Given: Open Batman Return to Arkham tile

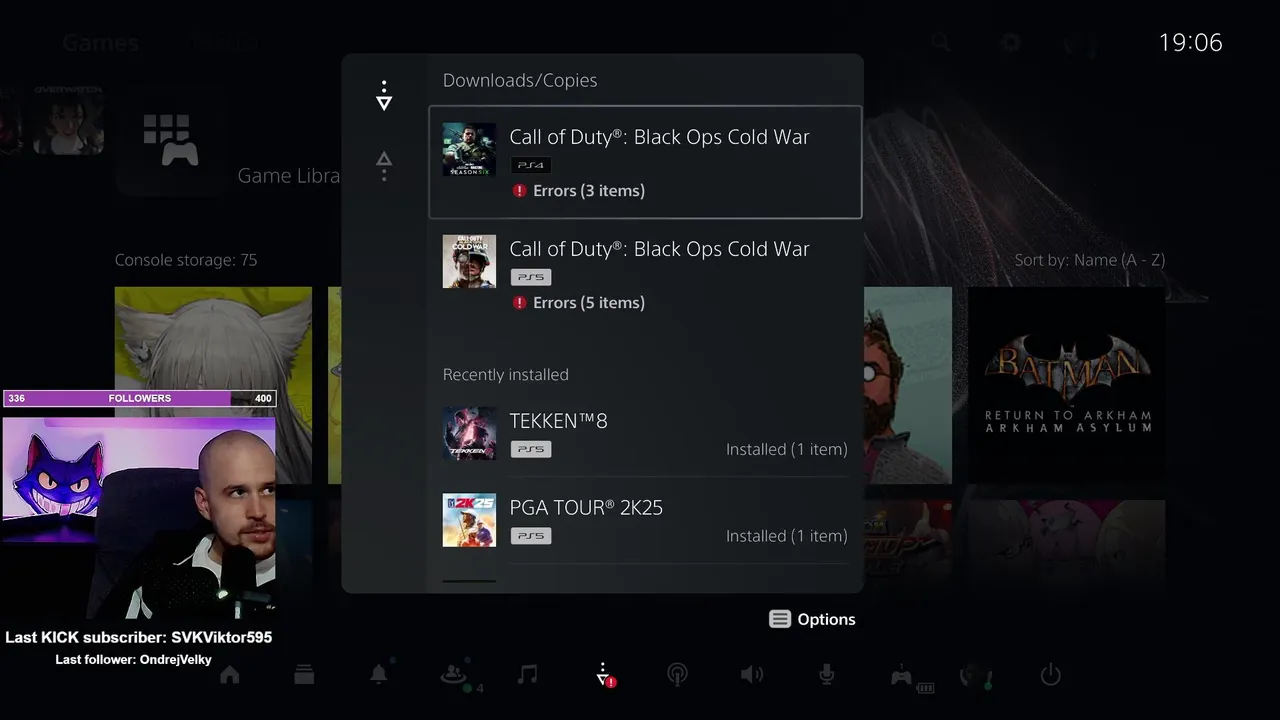Looking at the screenshot, I should click(x=1067, y=385).
